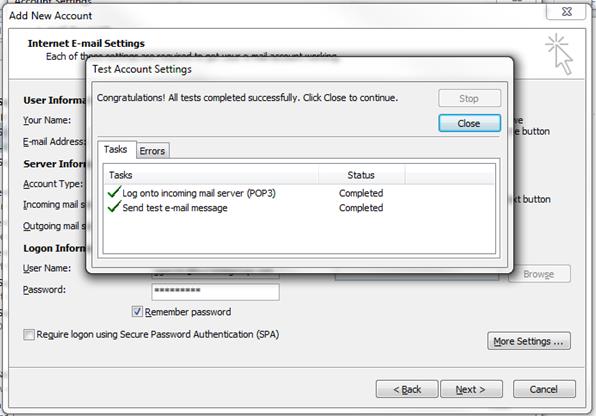Select the Log onto incoming mail server row
The height and width of the screenshot is (416, 596).
click(x=299, y=193)
